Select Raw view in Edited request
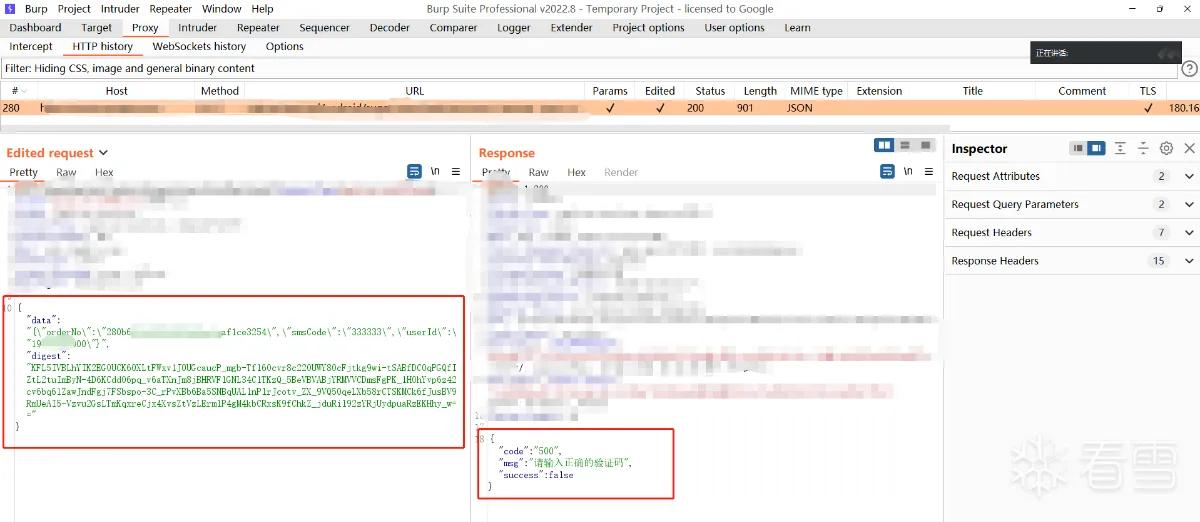This screenshot has height=522, width=1200. tap(66, 173)
